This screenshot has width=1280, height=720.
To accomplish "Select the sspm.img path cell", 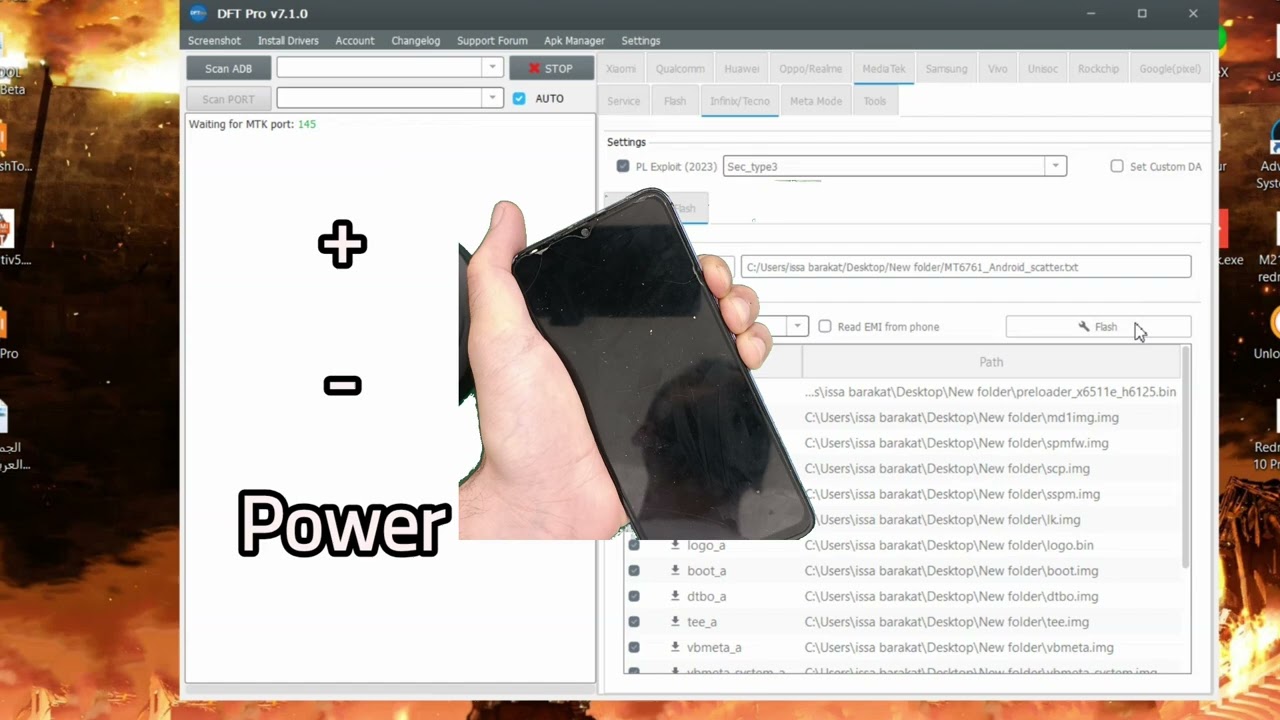I will (x=990, y=494).
